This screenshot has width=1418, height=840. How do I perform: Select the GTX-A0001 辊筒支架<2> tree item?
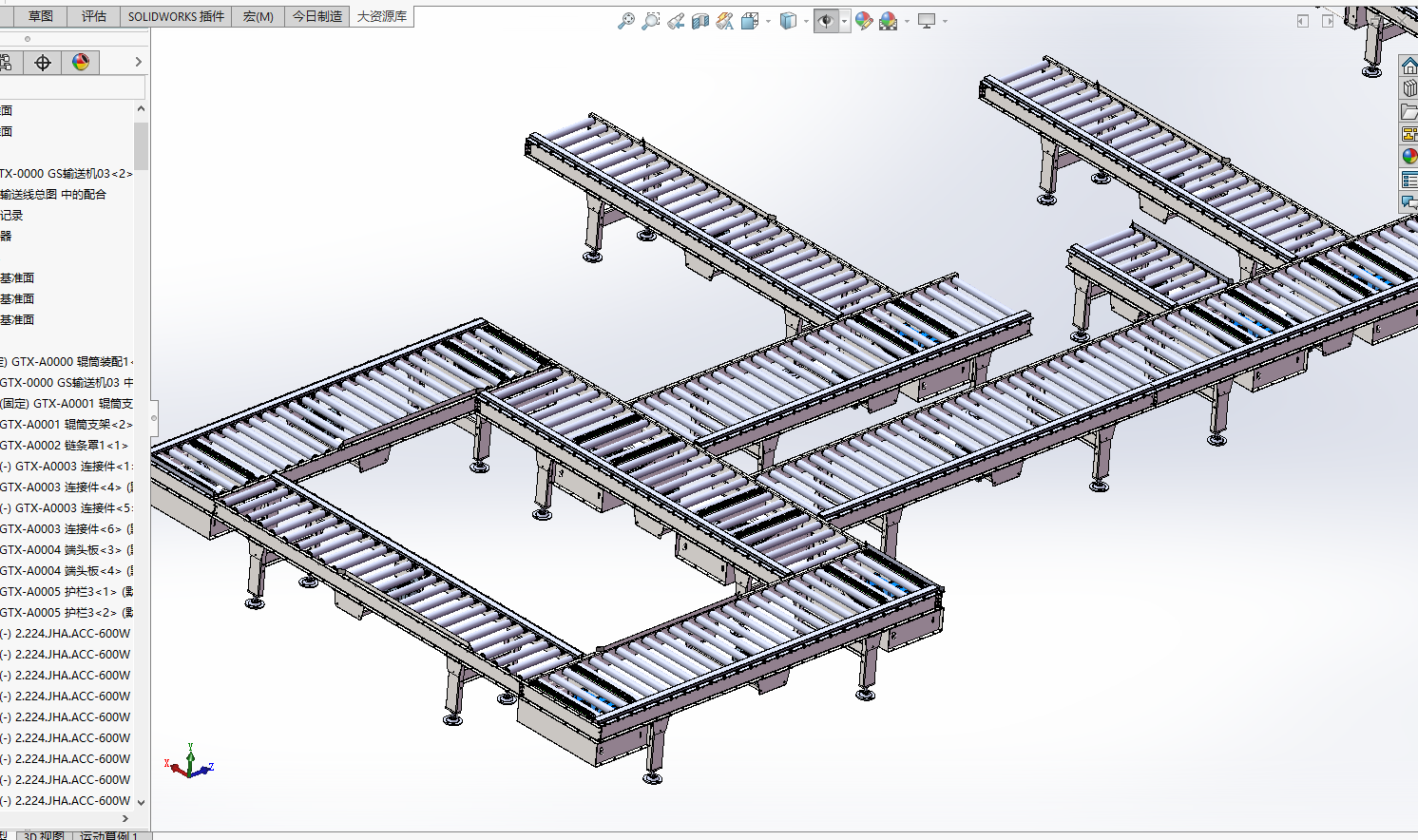click(67, 425)
